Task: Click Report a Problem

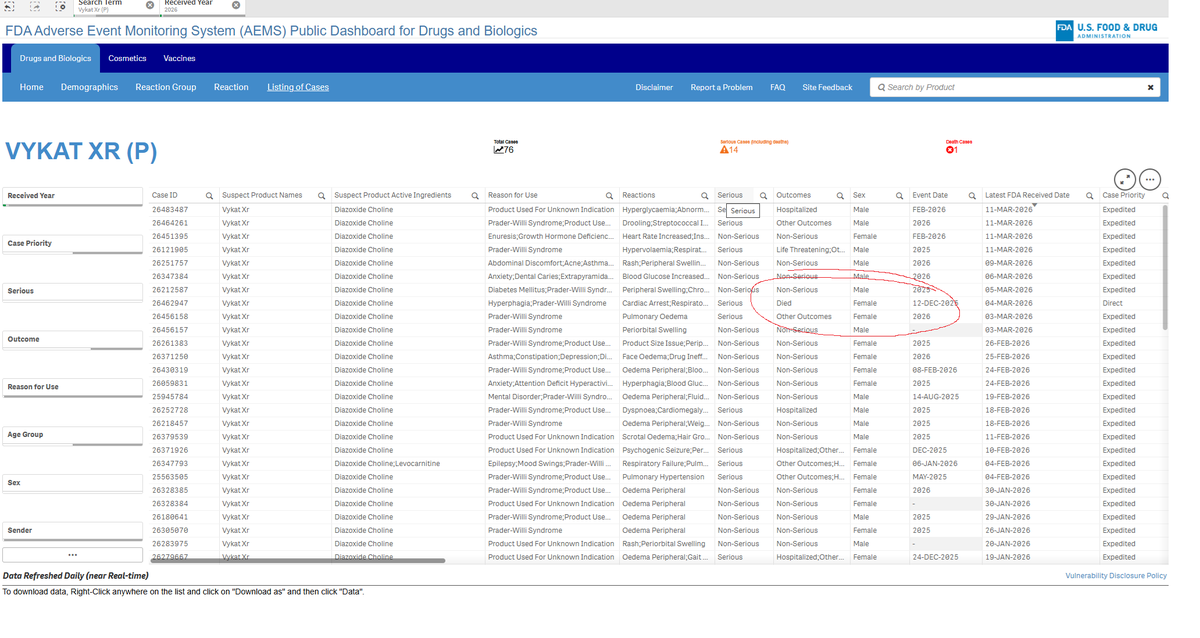Action: 721,87
